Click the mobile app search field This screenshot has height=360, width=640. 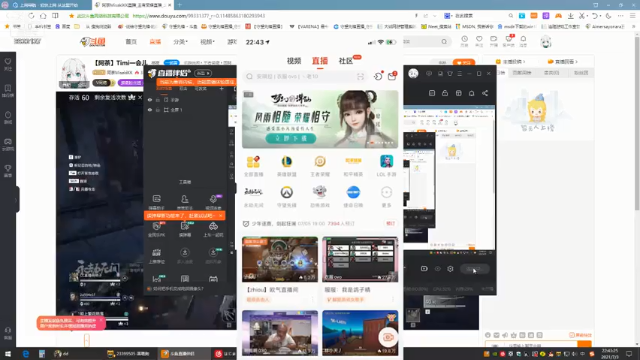click(306, 76)
